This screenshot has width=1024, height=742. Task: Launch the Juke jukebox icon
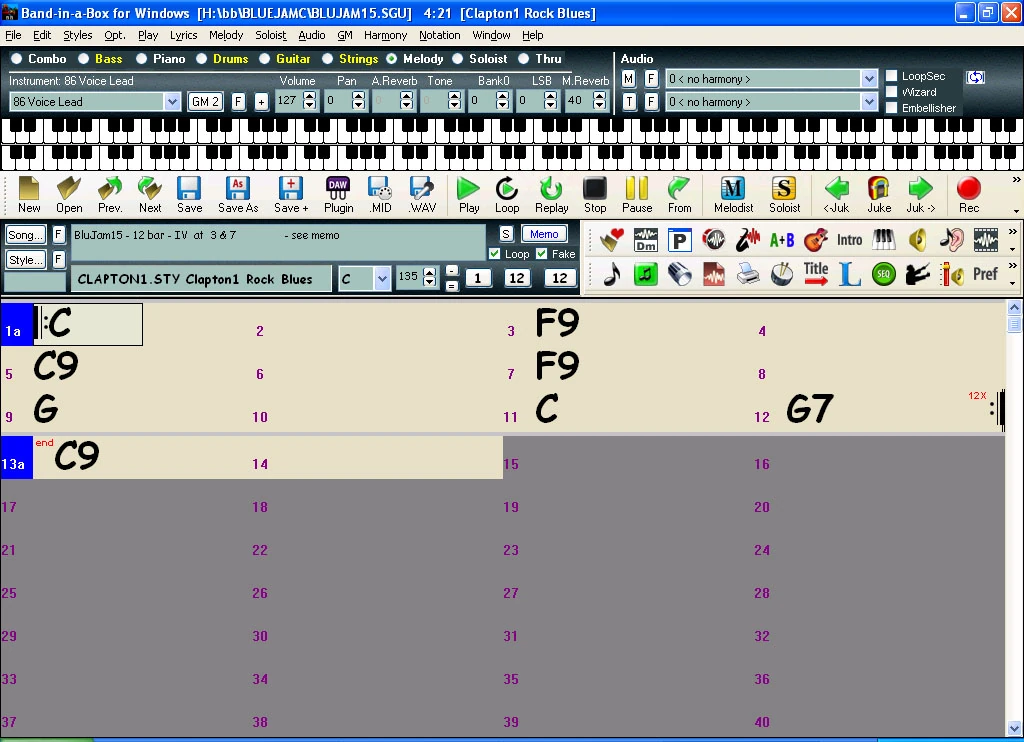click(878, 195)
